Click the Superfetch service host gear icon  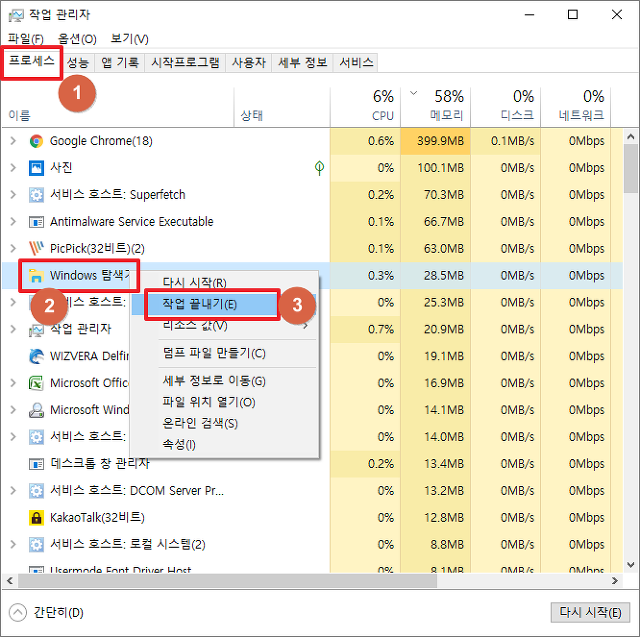point(36,195)
